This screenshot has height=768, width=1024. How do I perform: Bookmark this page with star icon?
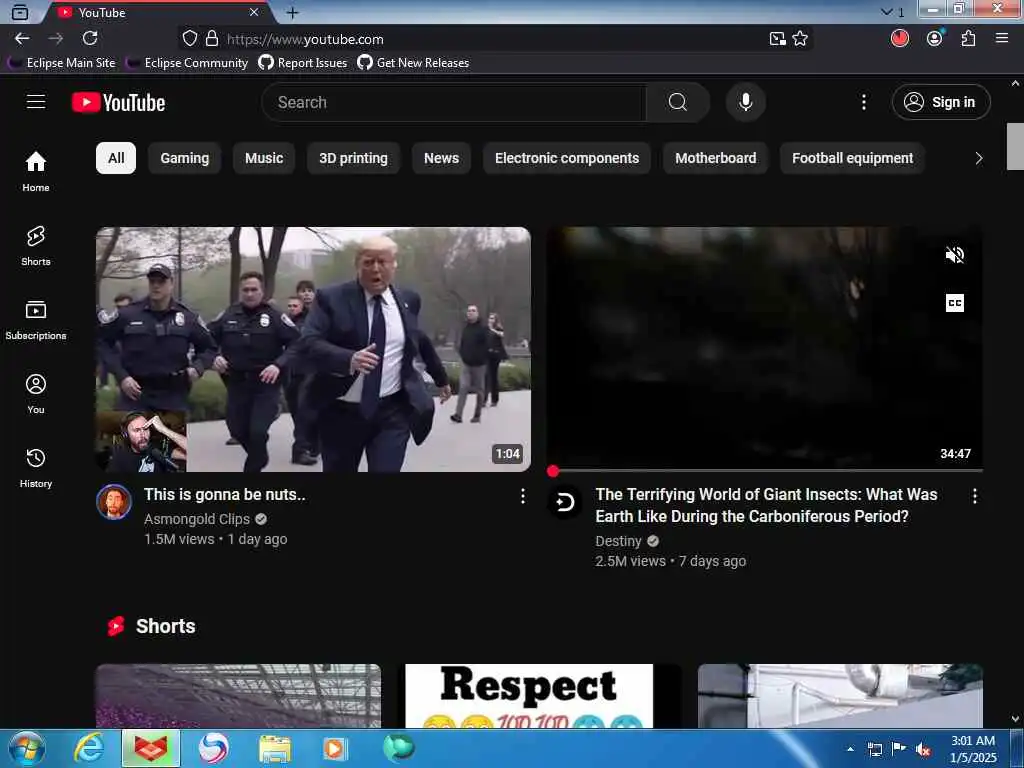pyautogui.click(x=800, y=39)
